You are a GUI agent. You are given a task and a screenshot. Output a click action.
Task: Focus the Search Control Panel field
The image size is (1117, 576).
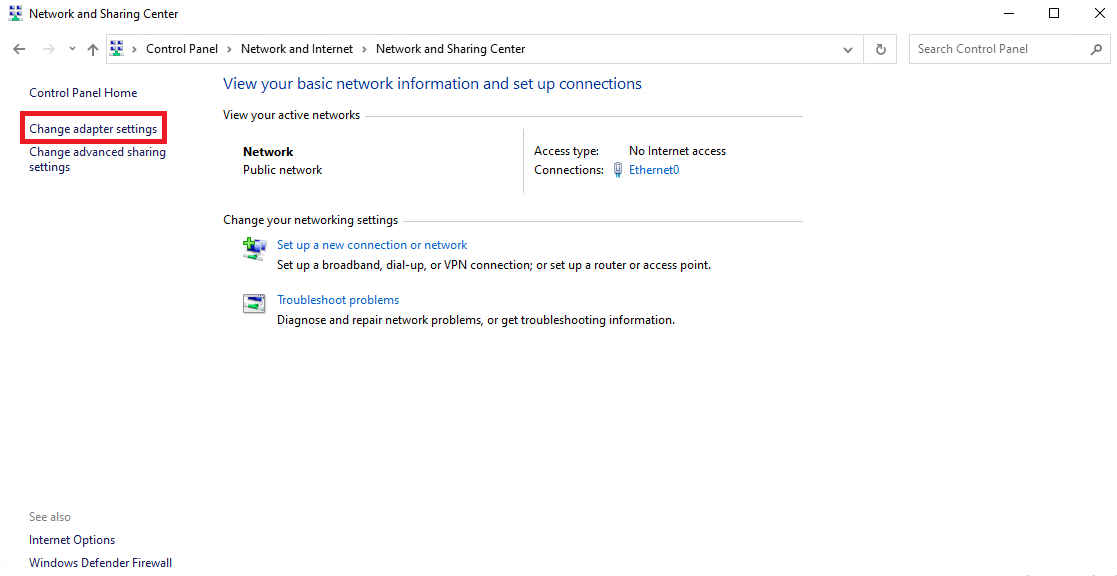[995, 49]
